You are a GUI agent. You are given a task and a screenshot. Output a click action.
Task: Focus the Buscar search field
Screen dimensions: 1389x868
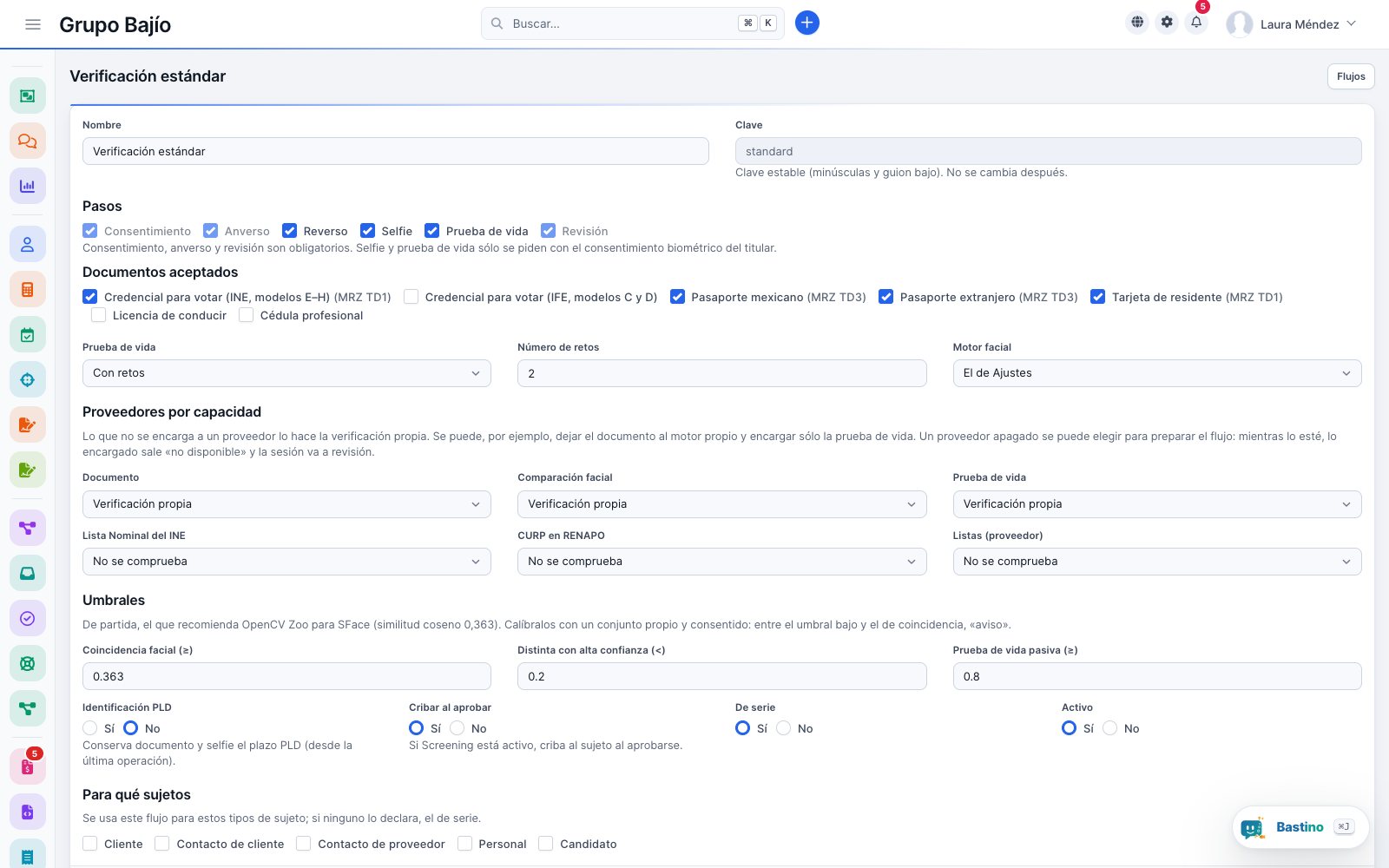point(632,23)
